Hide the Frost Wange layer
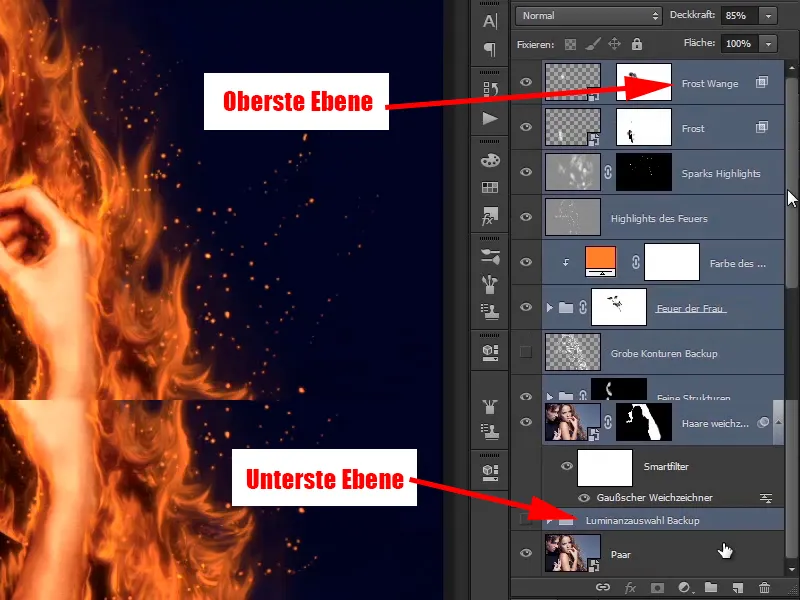This screenshot has height=600, width=800. tap(526, 82)
